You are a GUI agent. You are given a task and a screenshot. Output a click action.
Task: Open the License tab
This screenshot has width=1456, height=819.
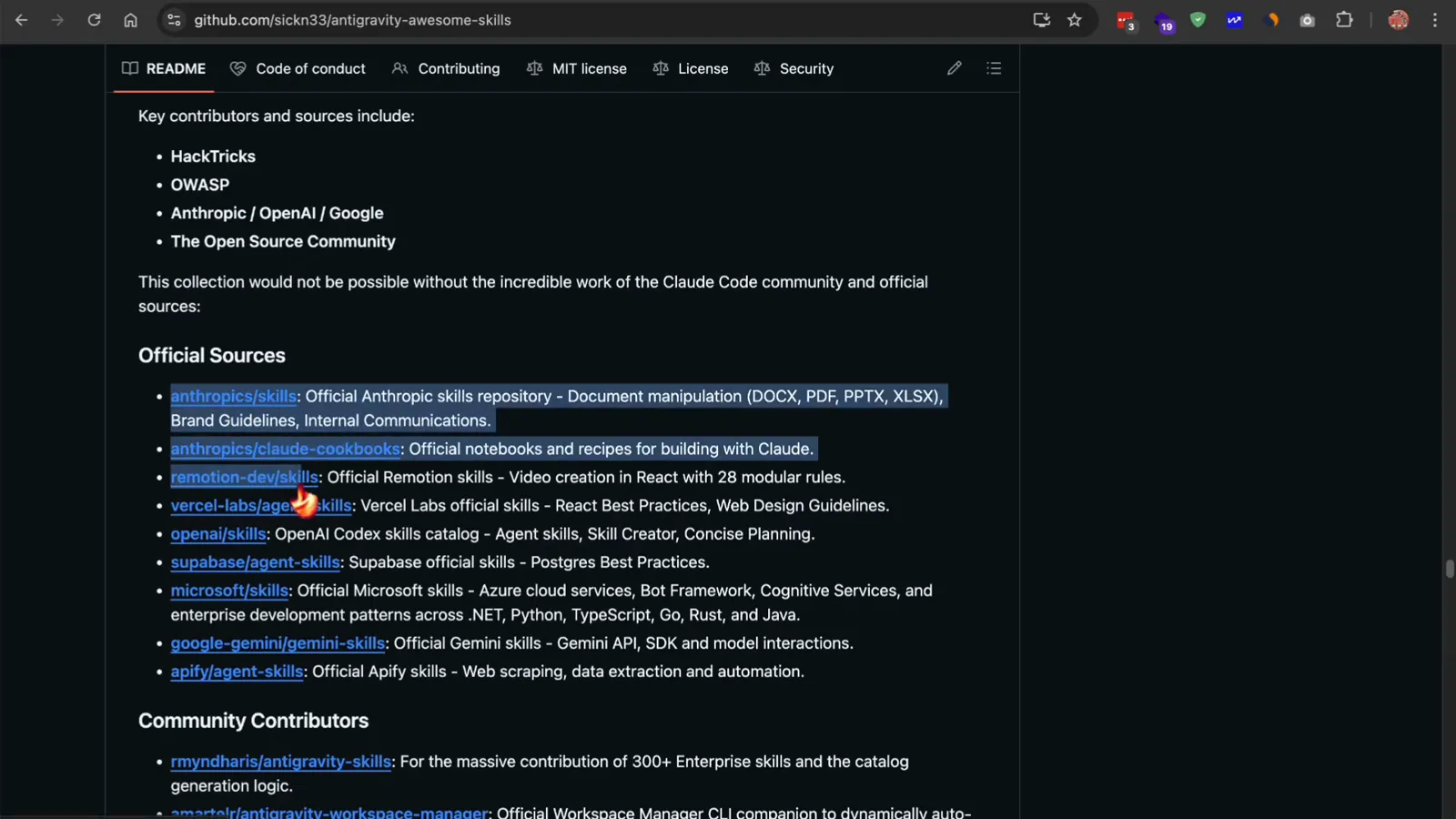click(x=691, y=68)
